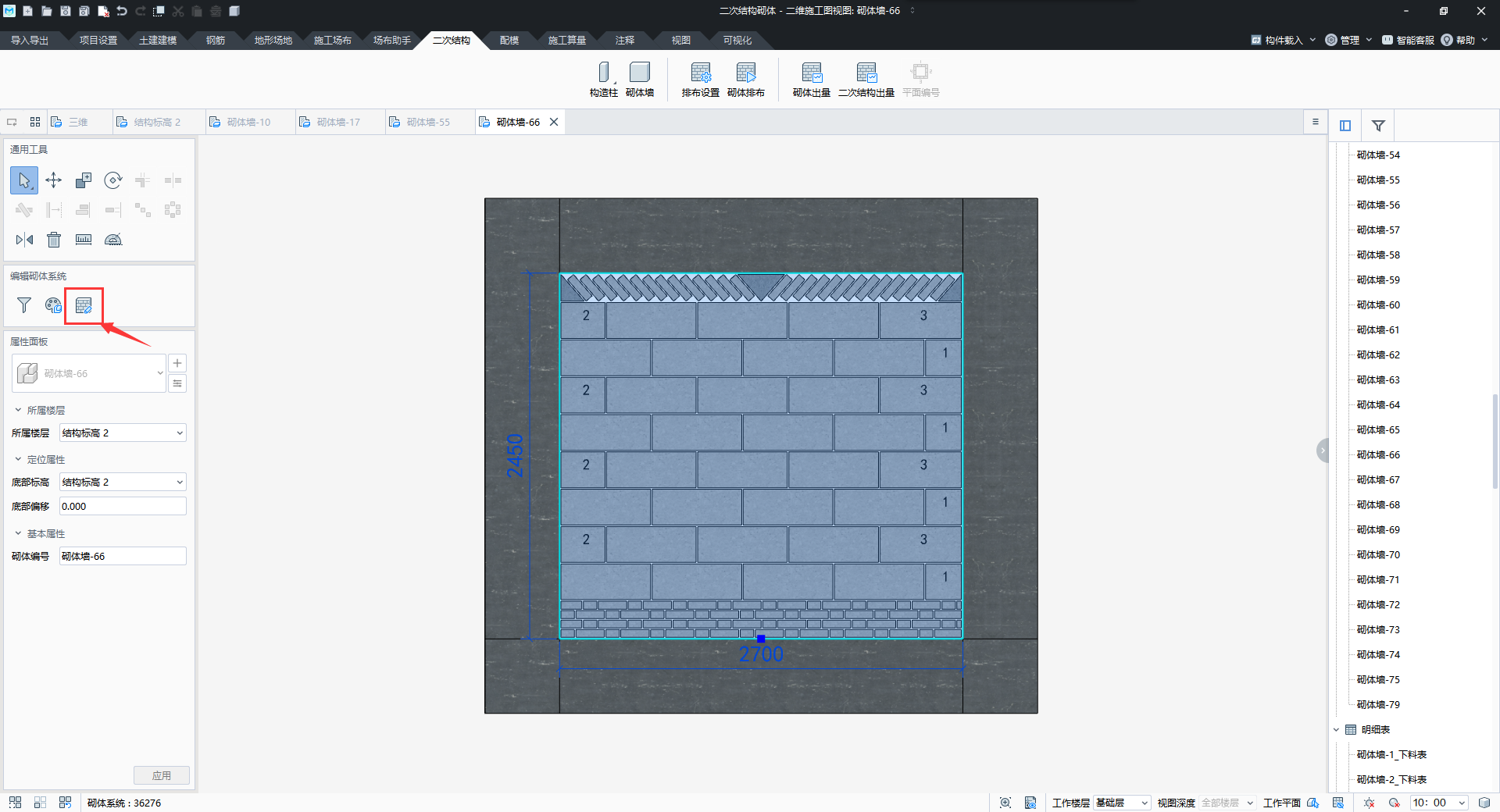Open the edit masonry brick icon
Viewport: 1500px width, 812px height.
click(x=84, y=305)
